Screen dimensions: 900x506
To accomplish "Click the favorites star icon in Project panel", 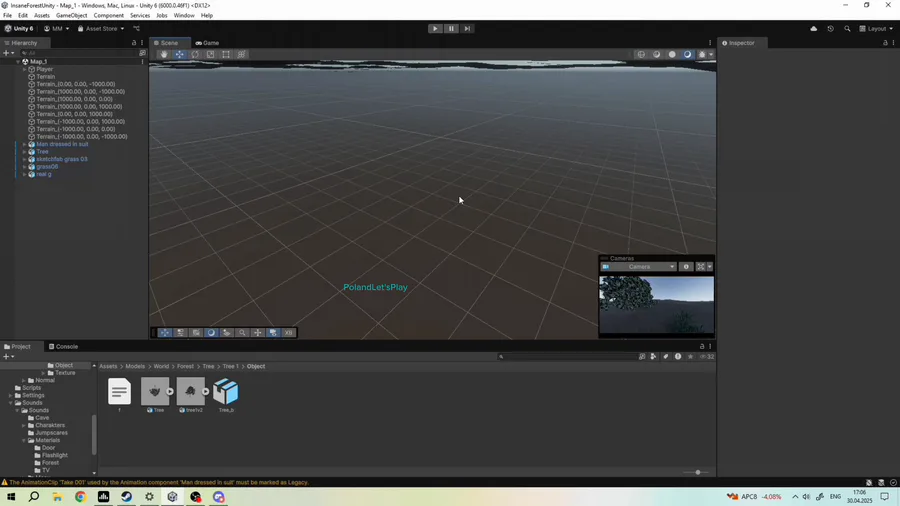I will pyautogui.click(x=690, y=357).
